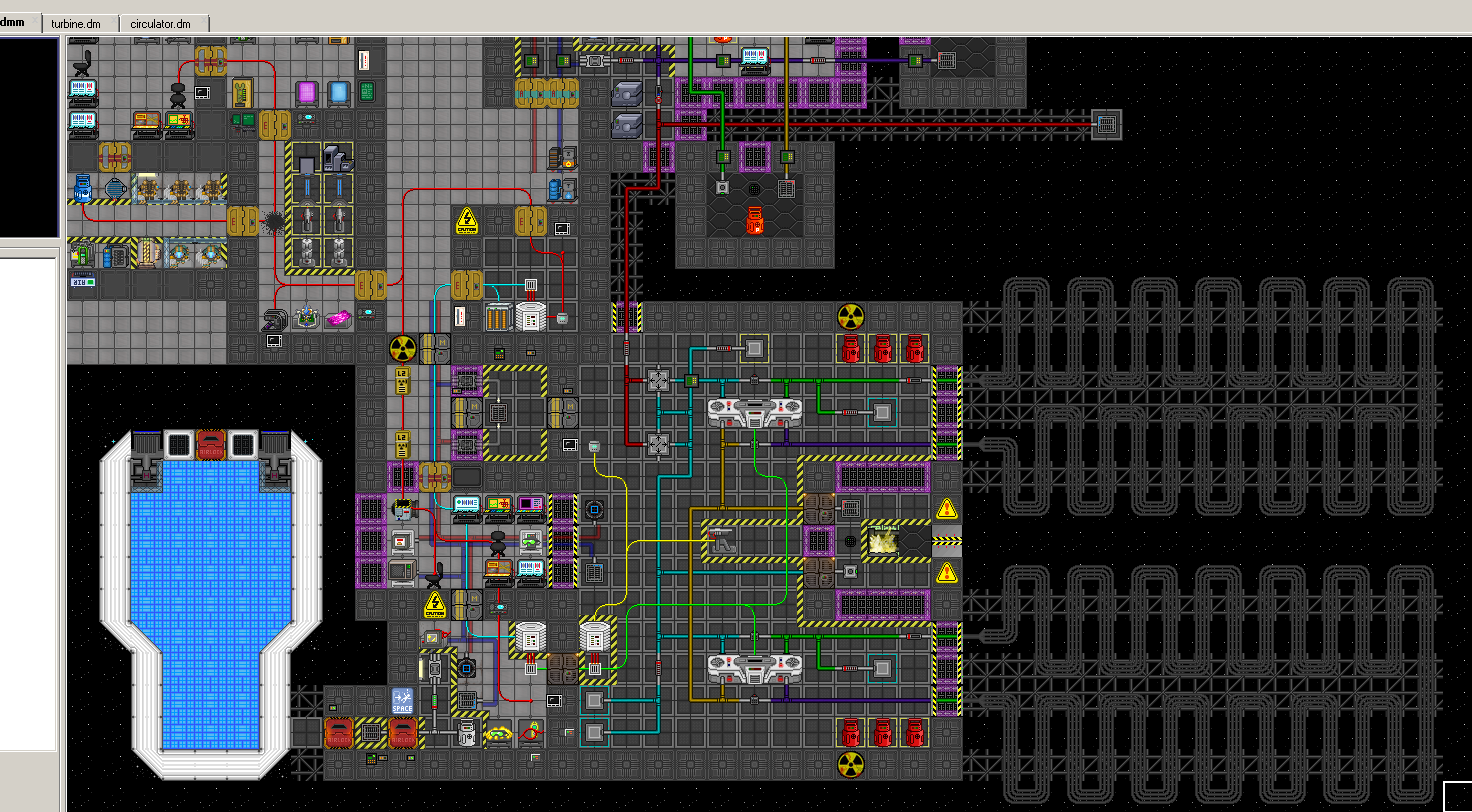Select the warning triangle above the striped blast door
This screenshot has width=1472, height=812.
(x=946, y=509)
